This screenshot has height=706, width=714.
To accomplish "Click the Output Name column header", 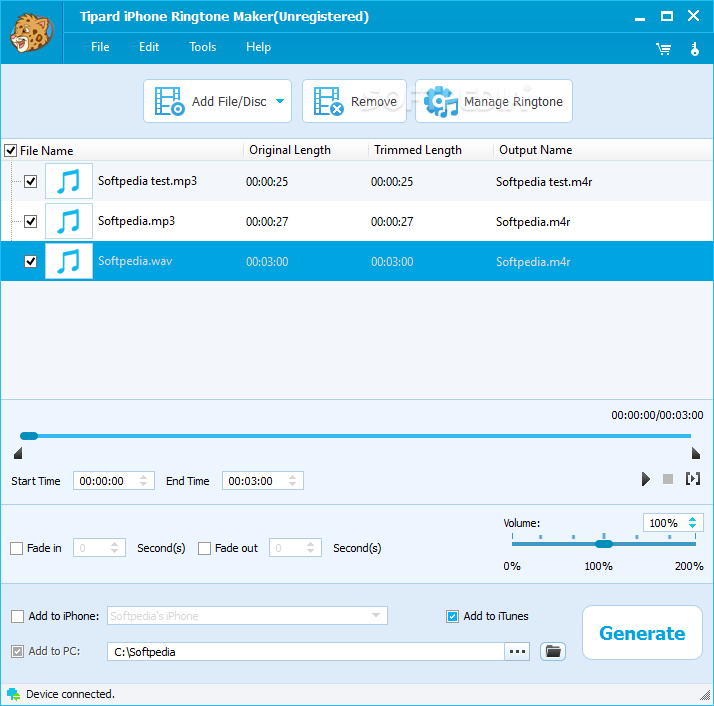I will 536,150.
